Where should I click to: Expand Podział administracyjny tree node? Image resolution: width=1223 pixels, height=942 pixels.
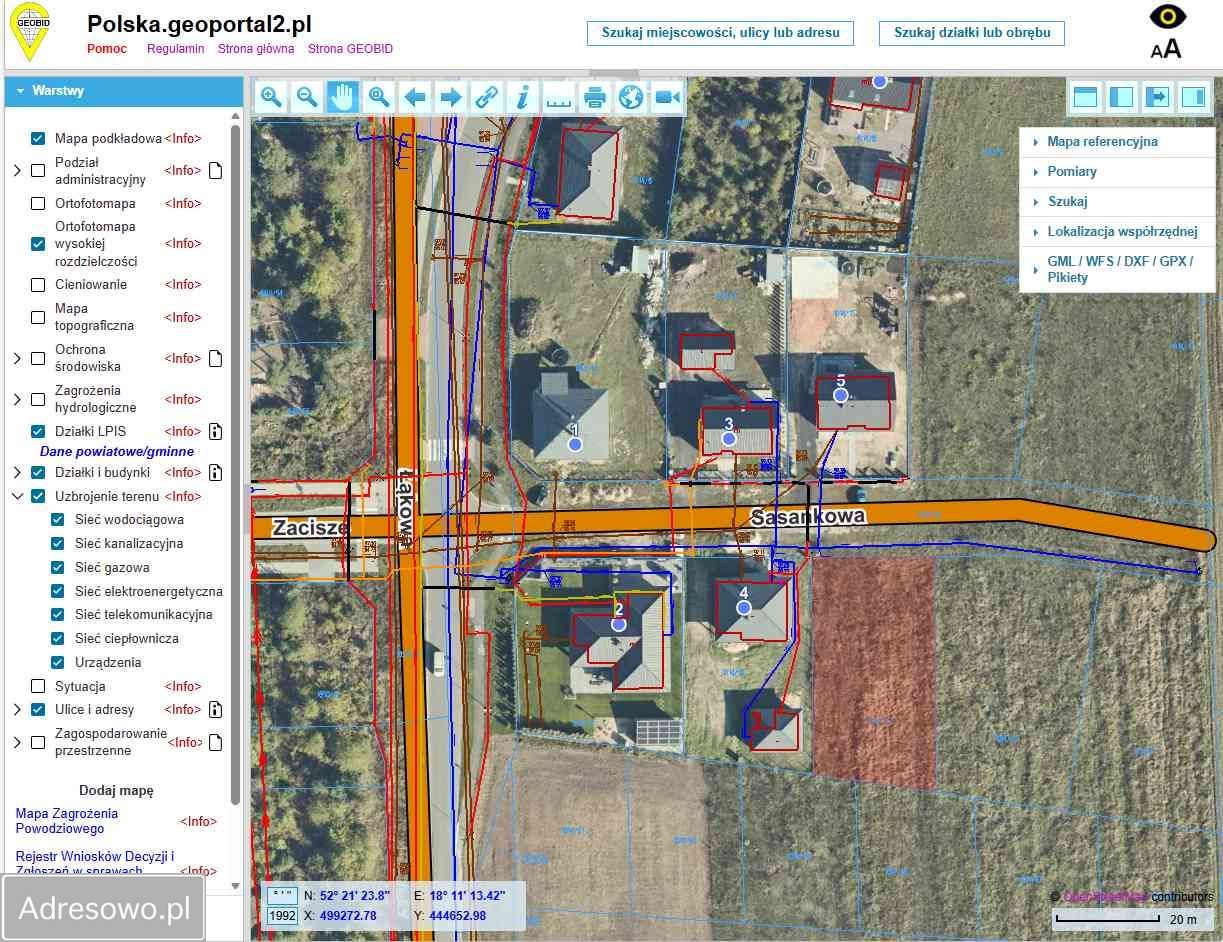point(17,170)
